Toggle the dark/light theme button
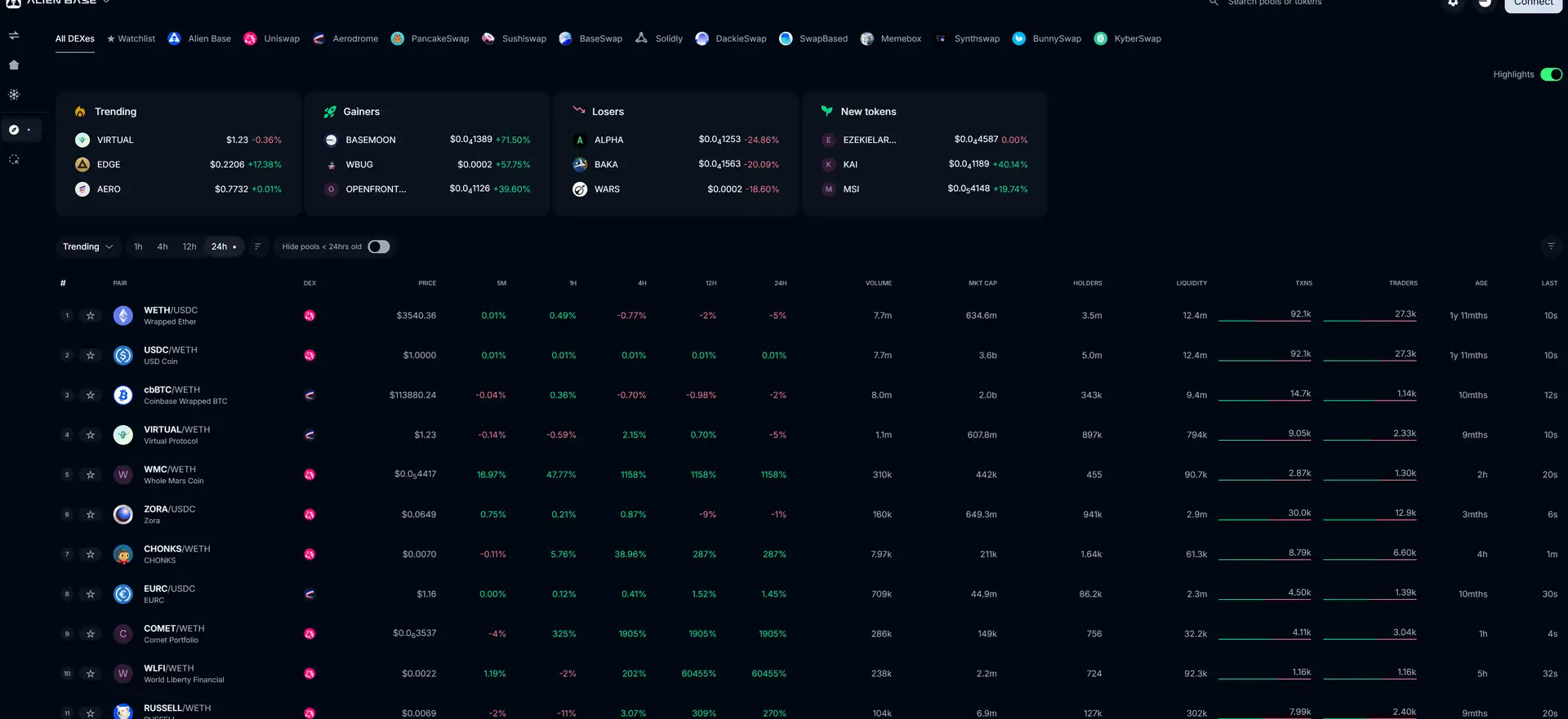Viewport: 1568px width, 719px height. (x=1485, y=3)
